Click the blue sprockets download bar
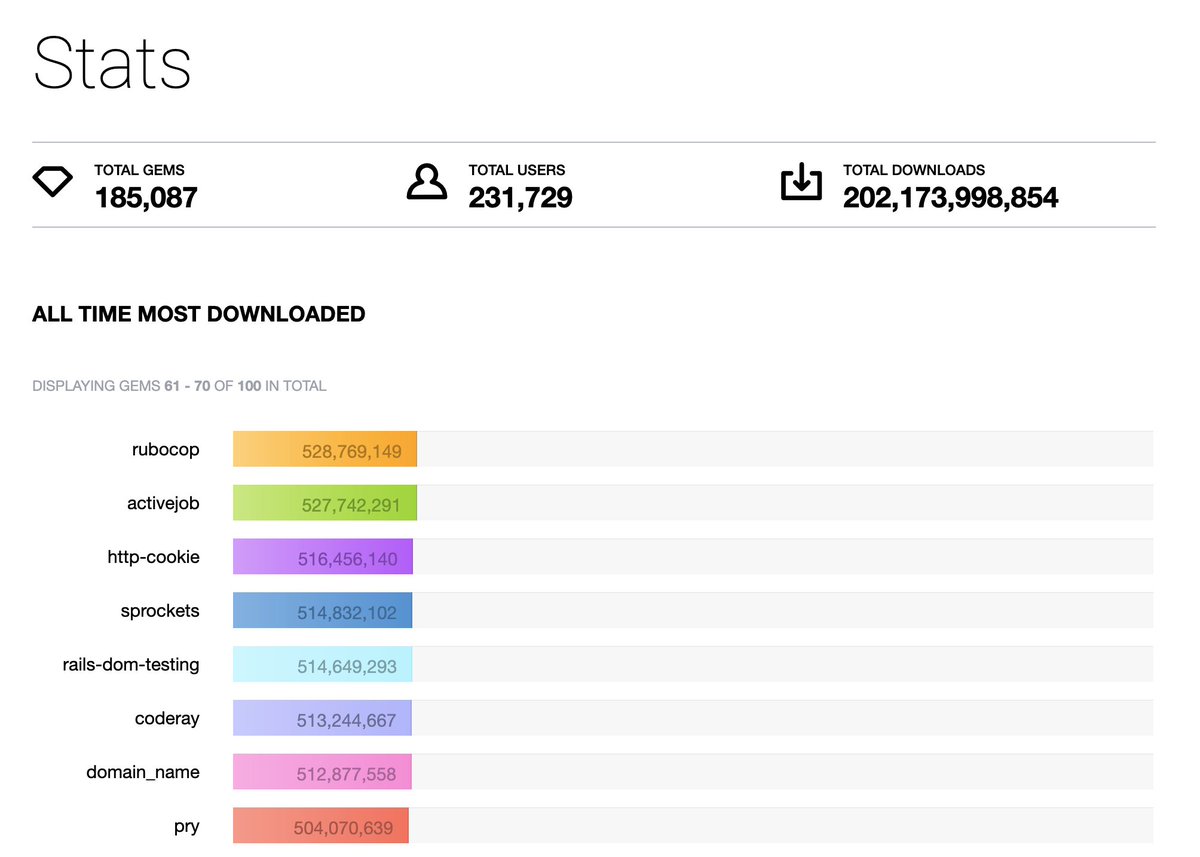This screenshot has width=1200, height=857. coord(322,611)
